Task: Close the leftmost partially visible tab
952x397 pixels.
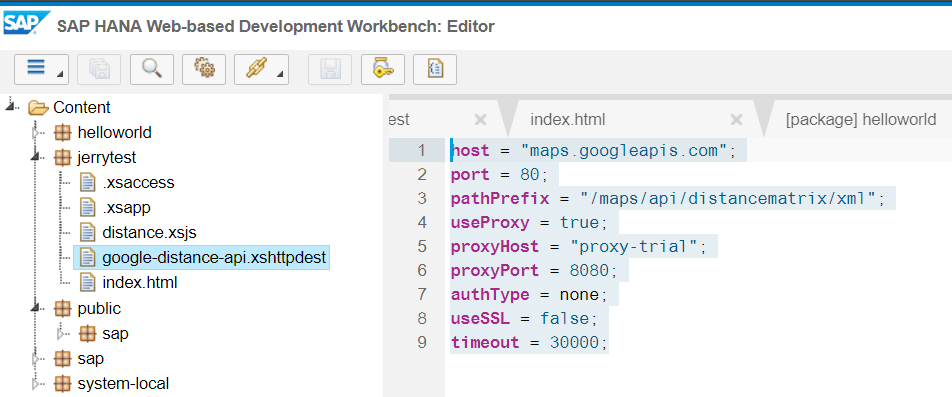Action: click(x=480, y=120)
